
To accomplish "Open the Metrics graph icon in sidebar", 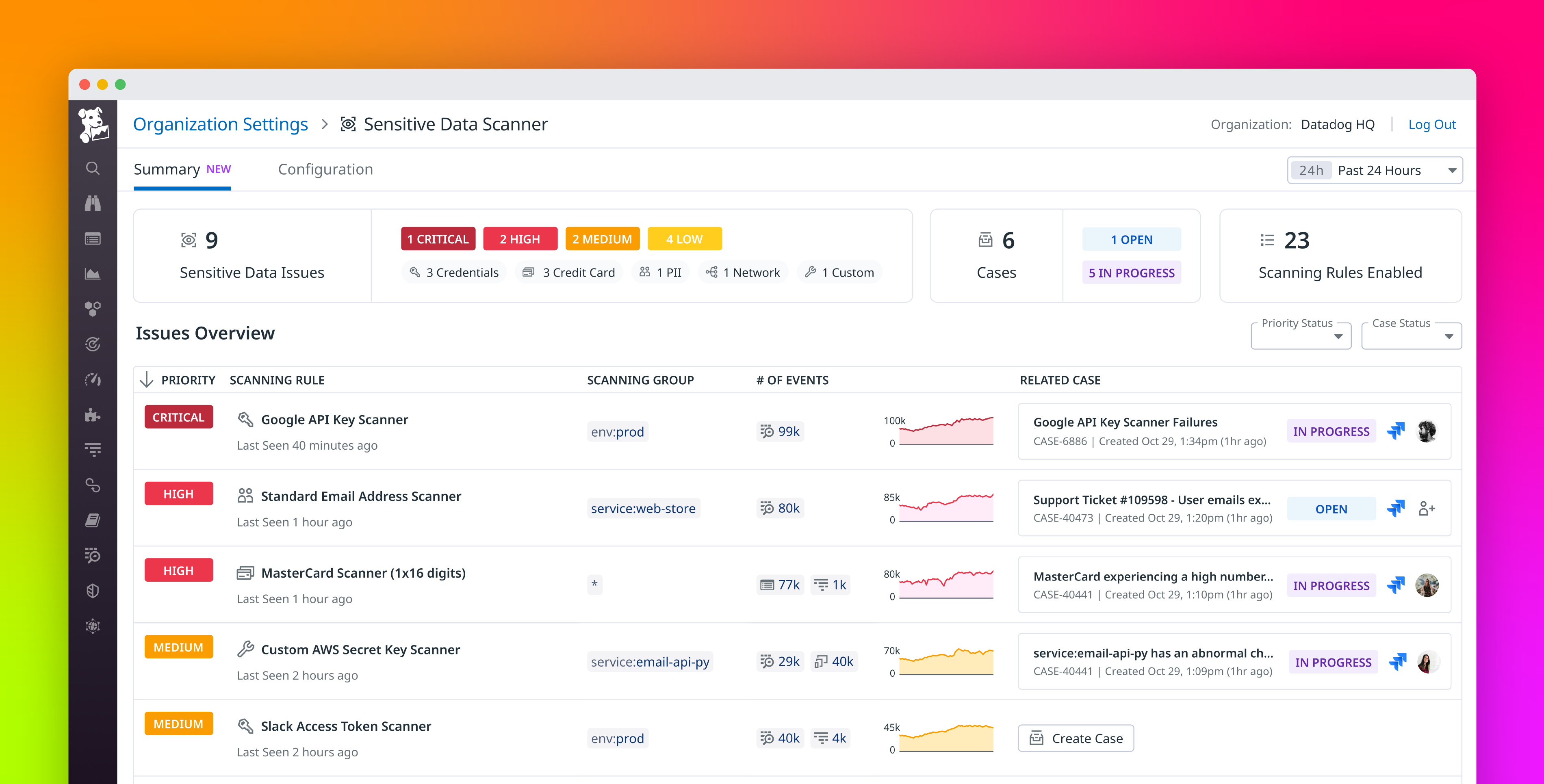I will point(93,273).
